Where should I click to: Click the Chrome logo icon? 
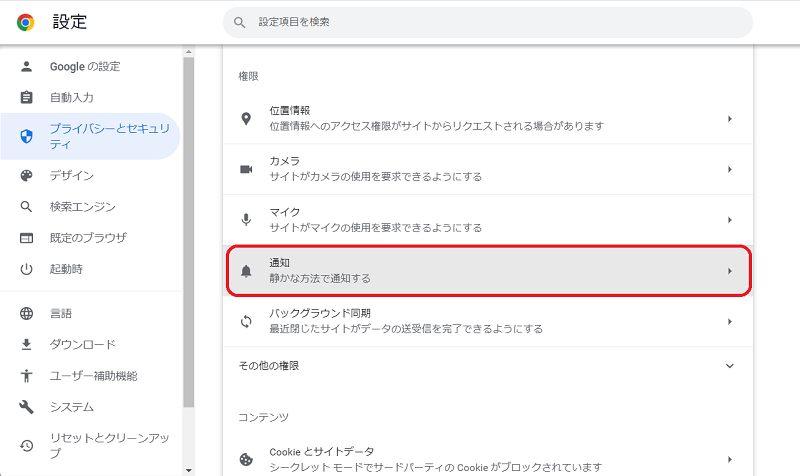[x=25, y=22]
